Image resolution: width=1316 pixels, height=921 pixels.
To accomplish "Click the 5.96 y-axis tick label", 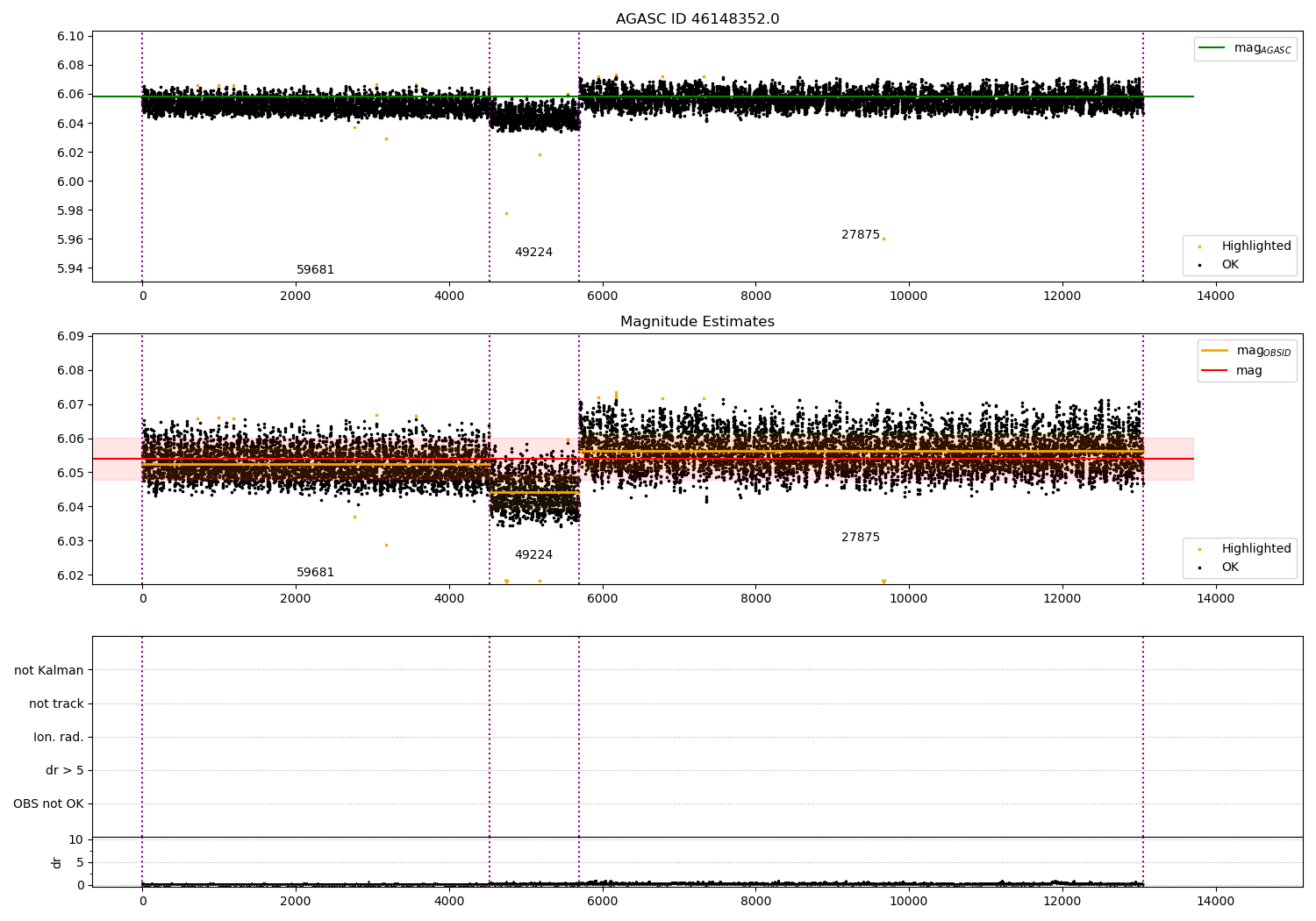I will pos(70,239).
